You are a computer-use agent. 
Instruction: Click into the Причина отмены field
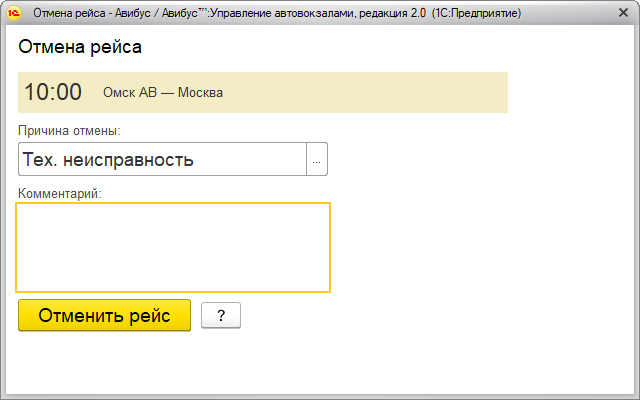tap(161, 160)
